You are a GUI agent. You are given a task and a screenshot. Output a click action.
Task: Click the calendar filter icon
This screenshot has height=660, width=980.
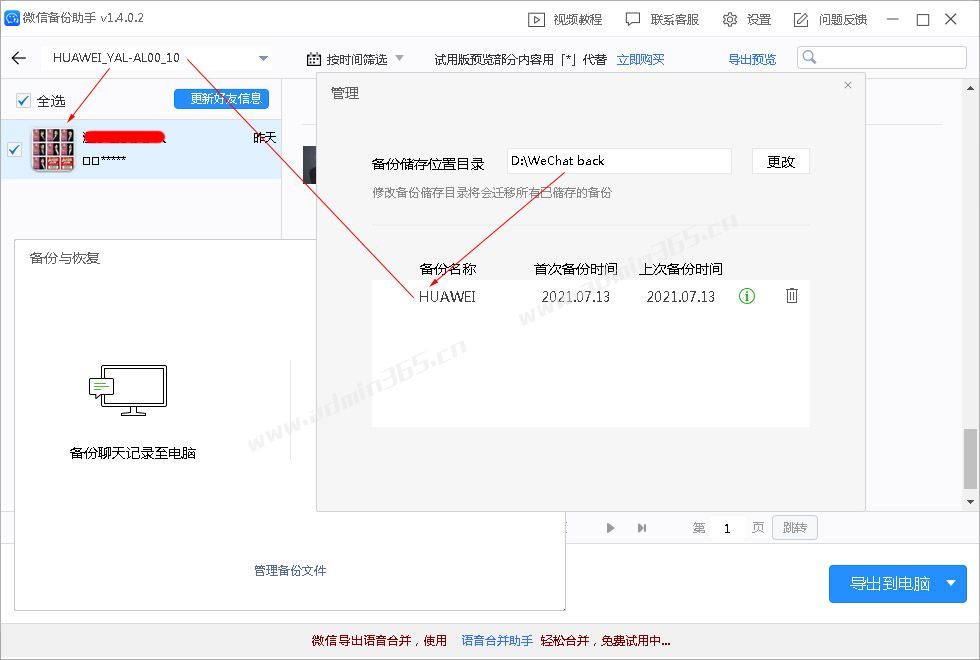point(314,59)
